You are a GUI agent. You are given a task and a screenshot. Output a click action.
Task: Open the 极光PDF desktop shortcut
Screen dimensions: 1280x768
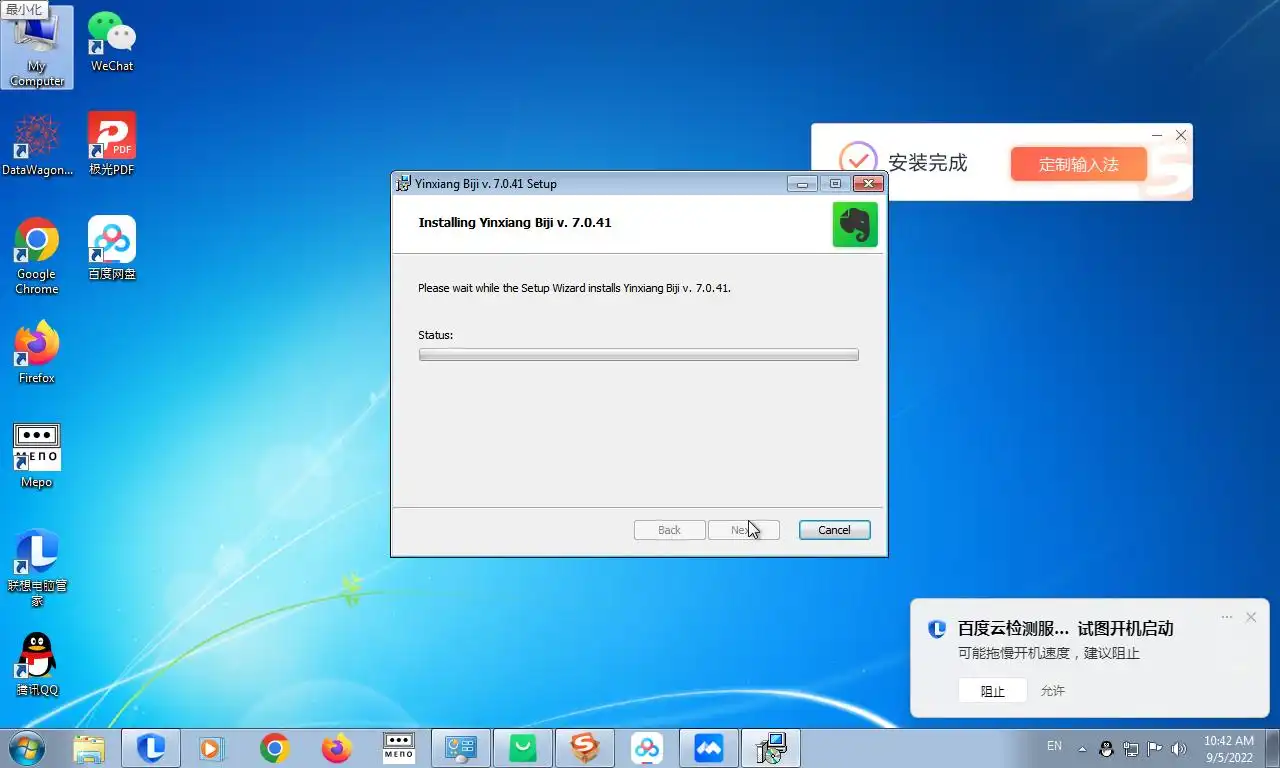pos(112,145)
